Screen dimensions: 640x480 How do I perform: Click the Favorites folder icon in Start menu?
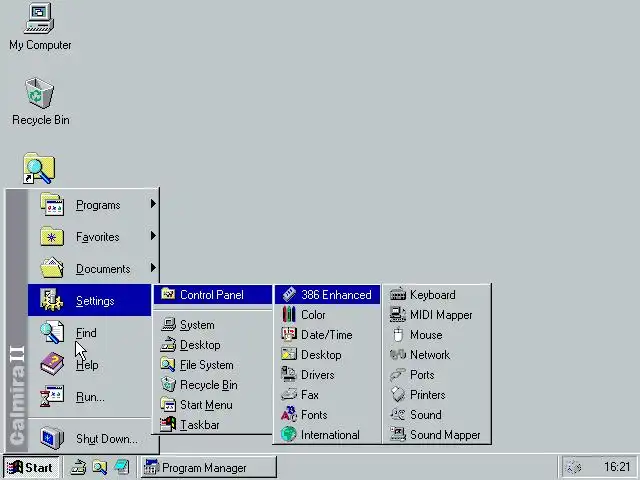52,236
